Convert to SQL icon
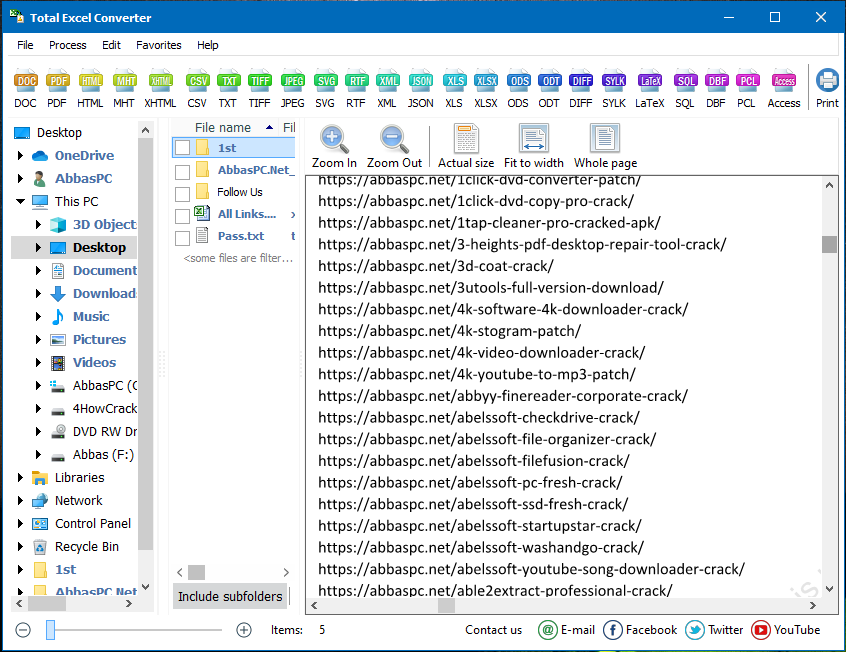This screenshot has width=846, height=652. click(685, 89)
